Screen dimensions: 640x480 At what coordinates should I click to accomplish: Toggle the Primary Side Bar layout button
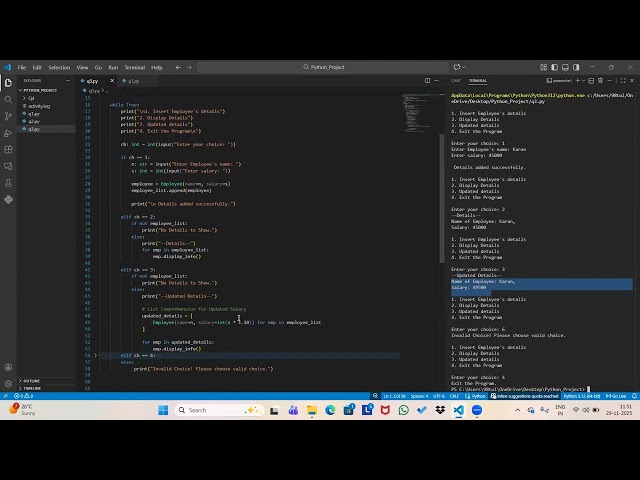(554, 67)
